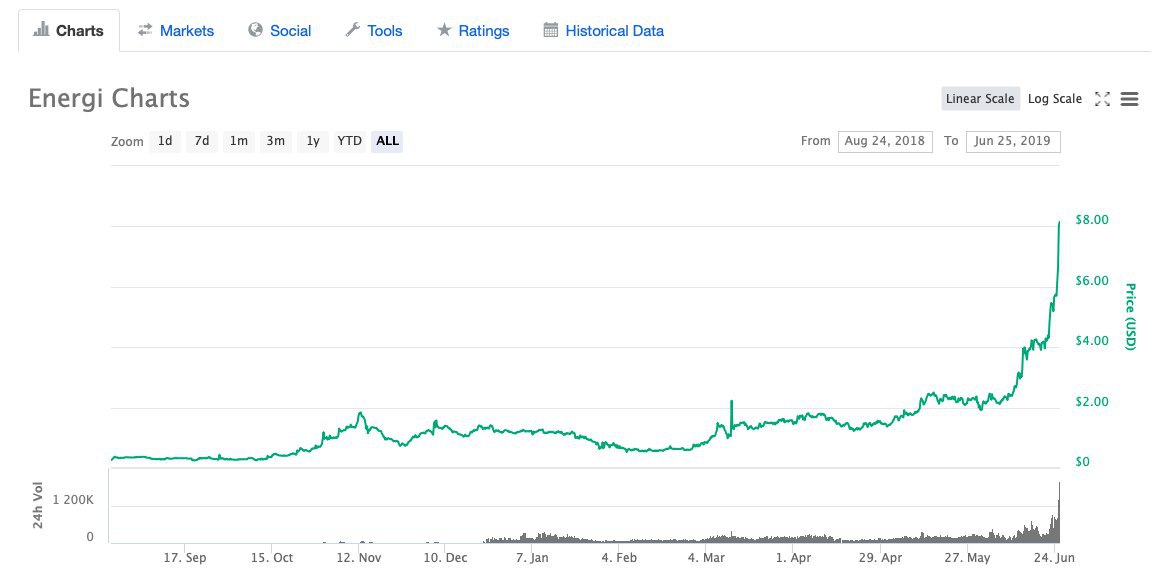Viewport: 1154px width, 572px height.
Task: Select the Linear Scale option
Action: (x=980, y=99)
